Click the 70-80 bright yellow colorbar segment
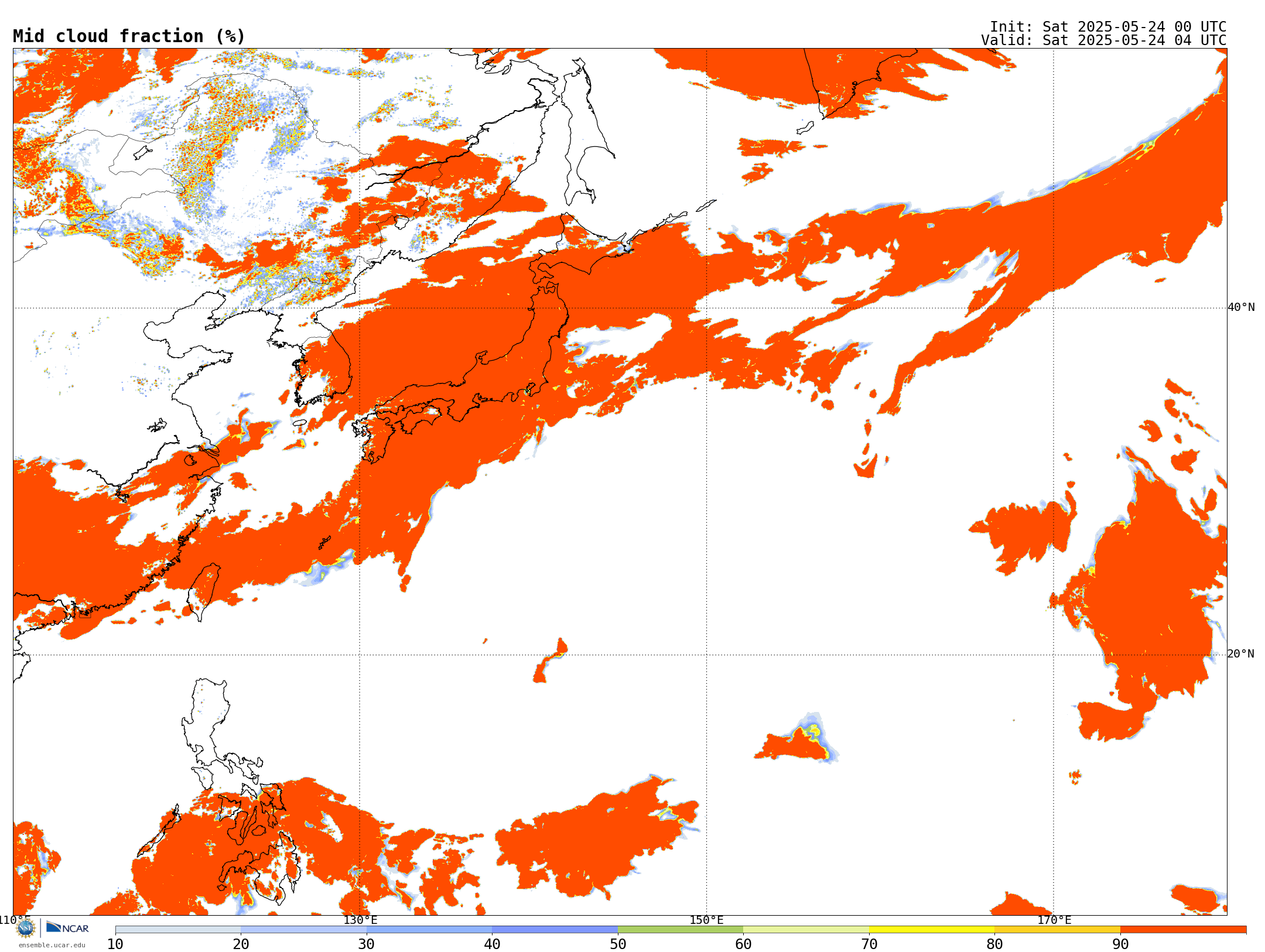Viewport: 1265px width, 952px height. [x=932, y=930]
